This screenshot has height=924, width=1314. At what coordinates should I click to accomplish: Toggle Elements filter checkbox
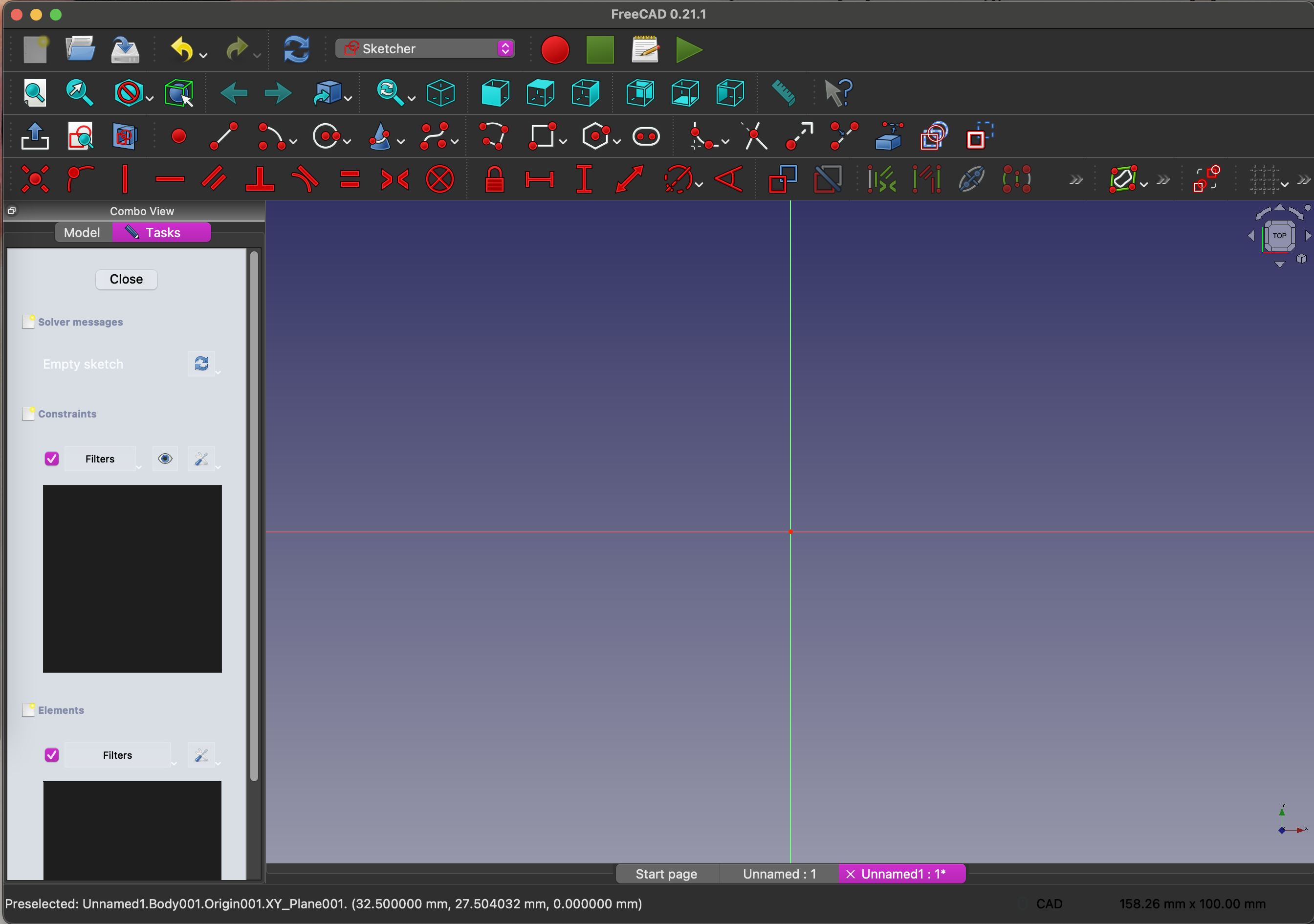pos(51,754)
